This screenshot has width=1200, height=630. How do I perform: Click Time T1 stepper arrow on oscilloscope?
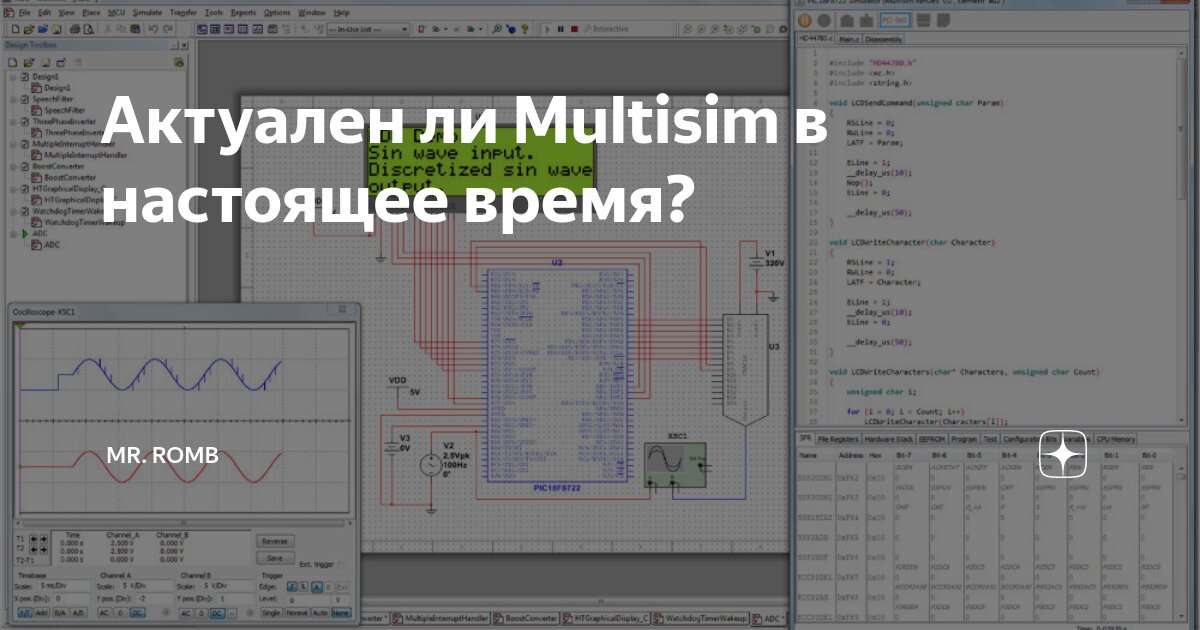33,539
